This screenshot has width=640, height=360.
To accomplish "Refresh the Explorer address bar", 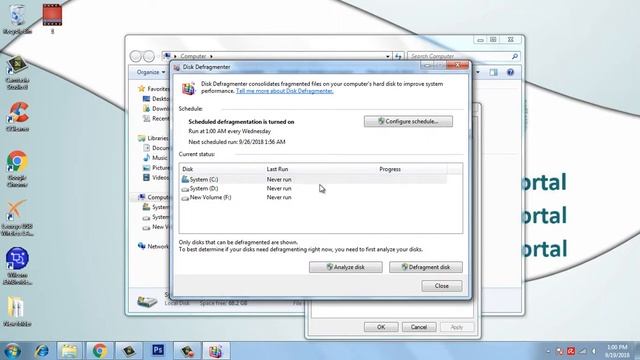I will [x=398, y=56].
